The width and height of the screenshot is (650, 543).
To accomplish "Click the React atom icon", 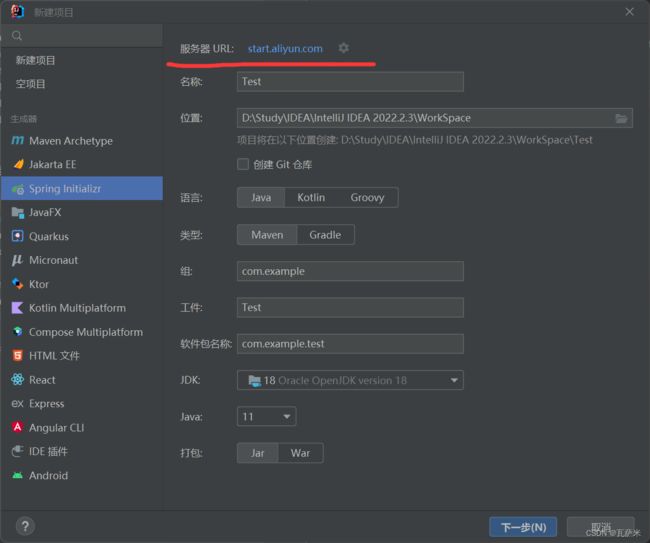I will 17,380.
